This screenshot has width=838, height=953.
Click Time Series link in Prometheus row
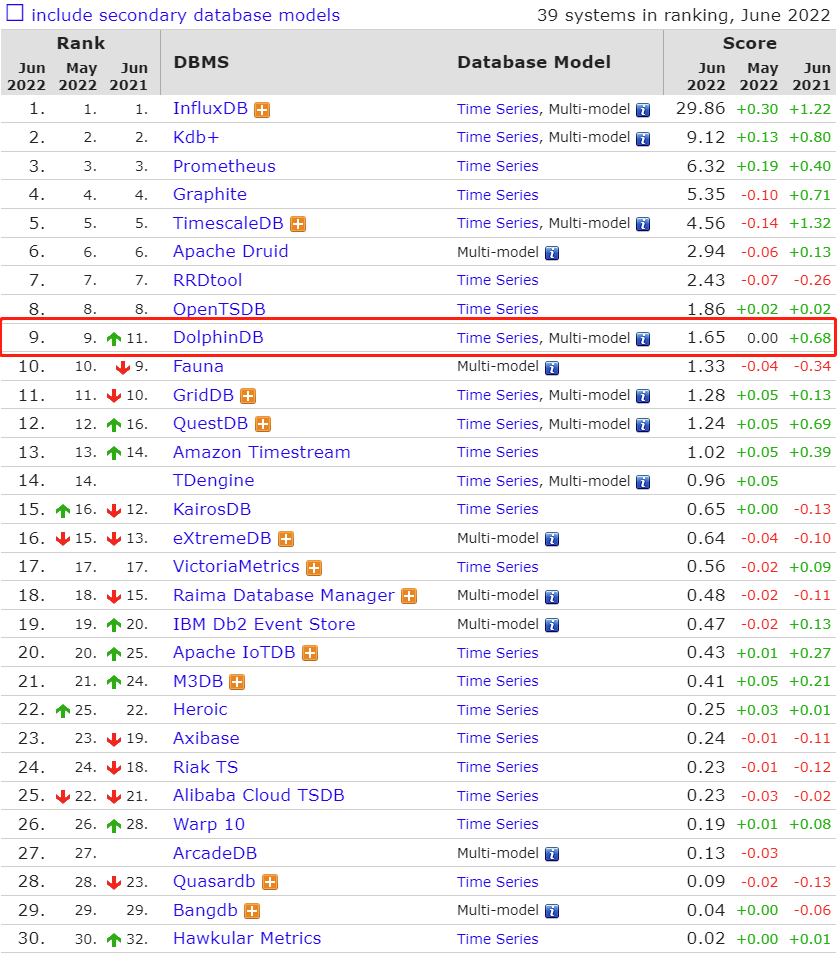pyautogui.click(x=498, y=167)
